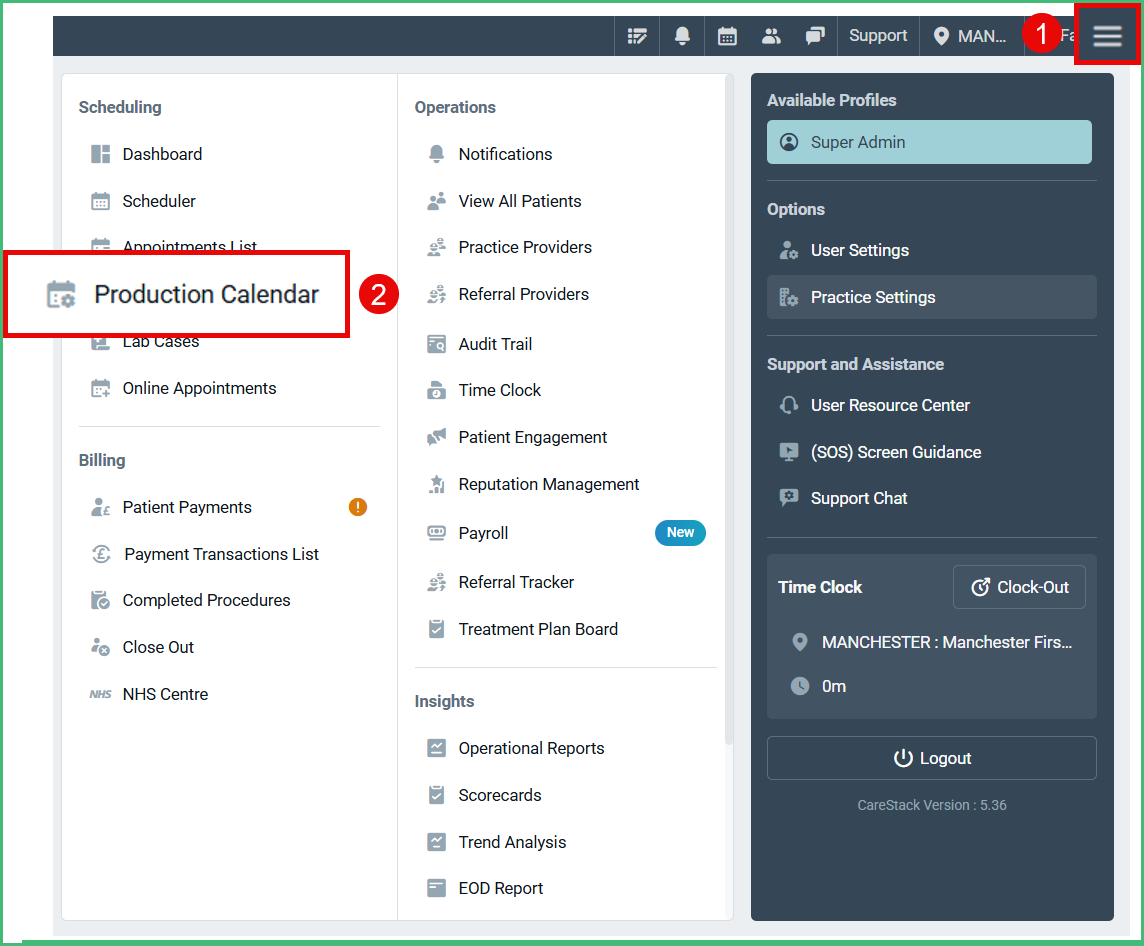Click the Patient Engagement megaphone icon
The width and height of the screenshot is (1144, 946).
click(436, 437)
